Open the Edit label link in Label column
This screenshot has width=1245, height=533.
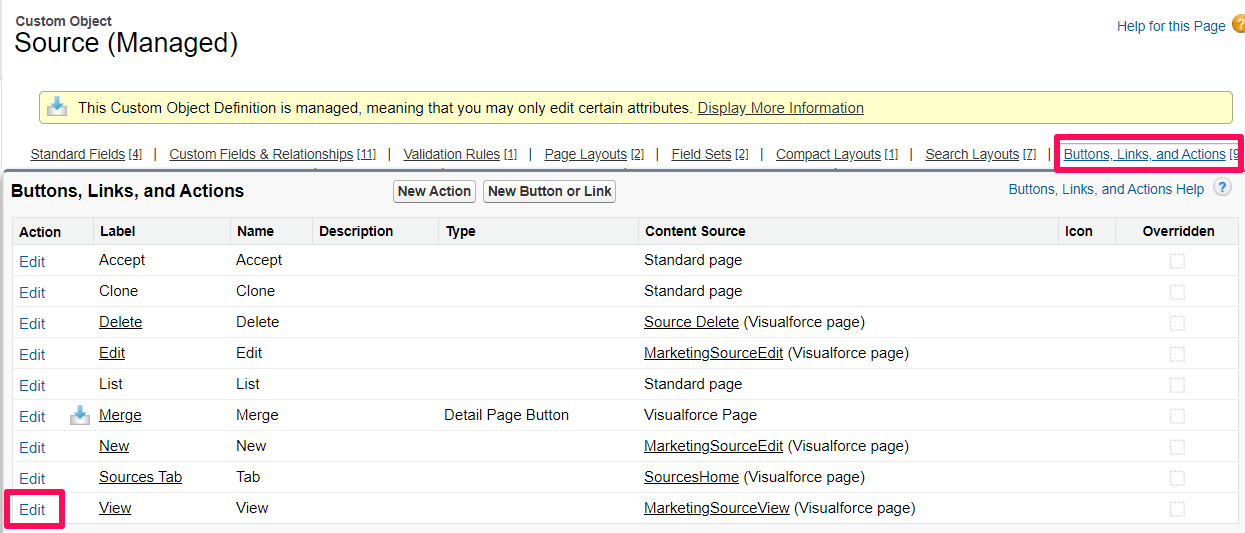(x=112, y=353)
